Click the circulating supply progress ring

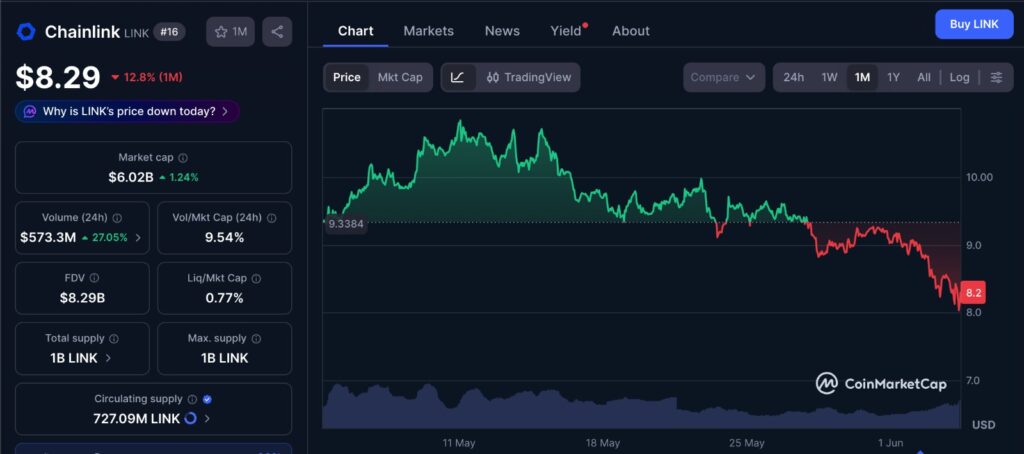tap(190, 418)
